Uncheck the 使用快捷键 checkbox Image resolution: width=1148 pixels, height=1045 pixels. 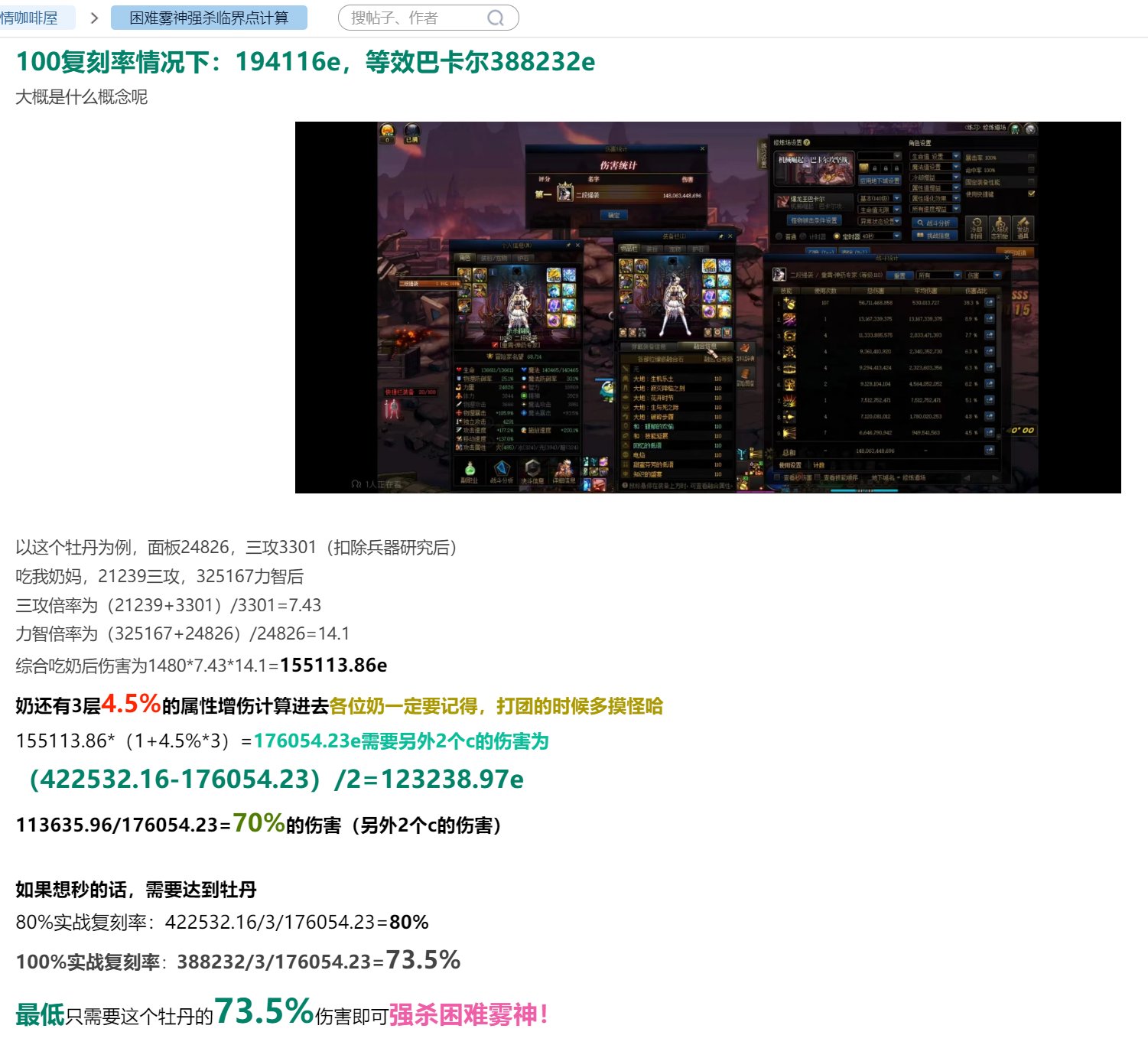[1031, 194]
